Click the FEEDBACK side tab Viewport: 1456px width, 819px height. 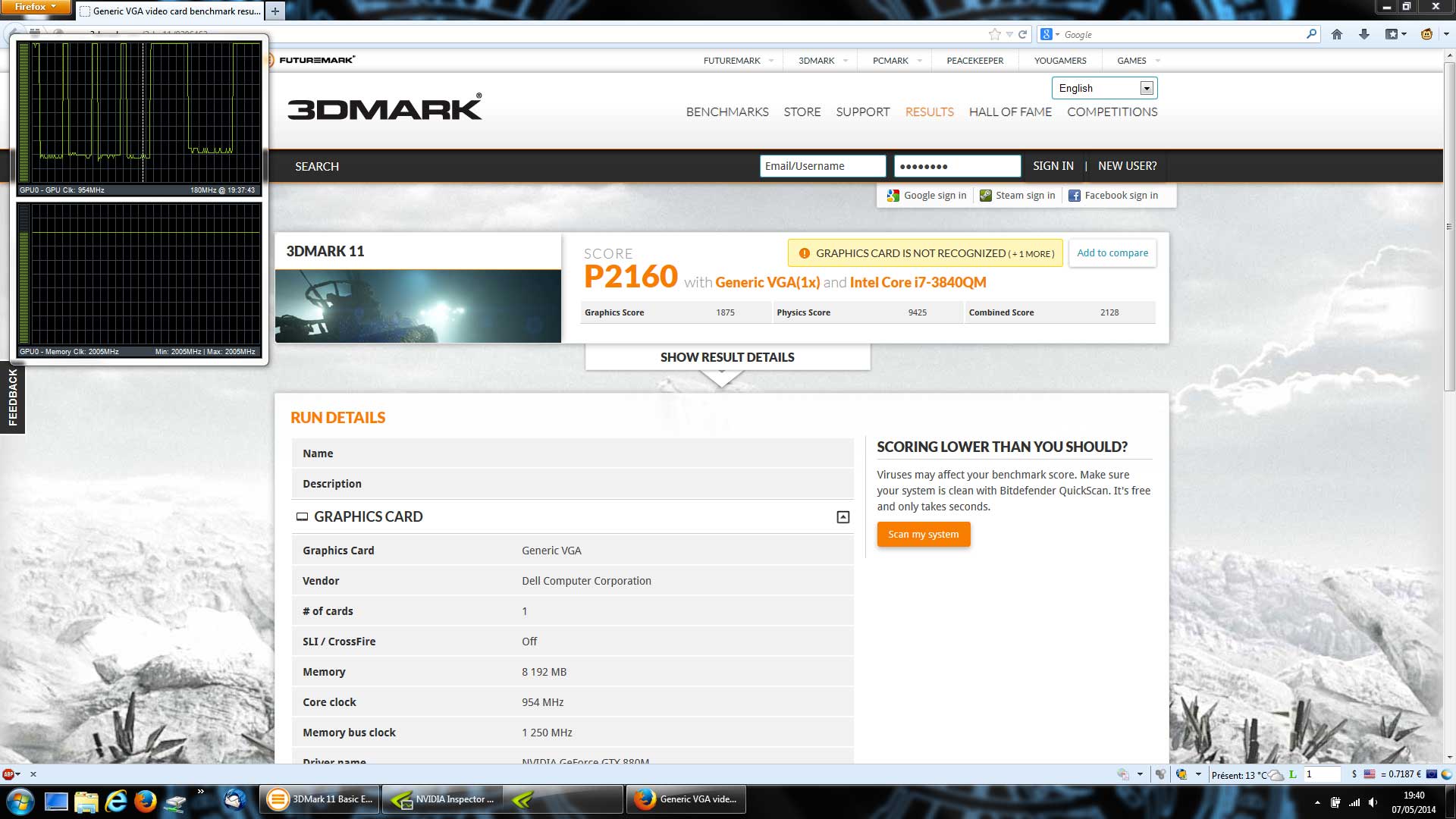coord(12,397)
